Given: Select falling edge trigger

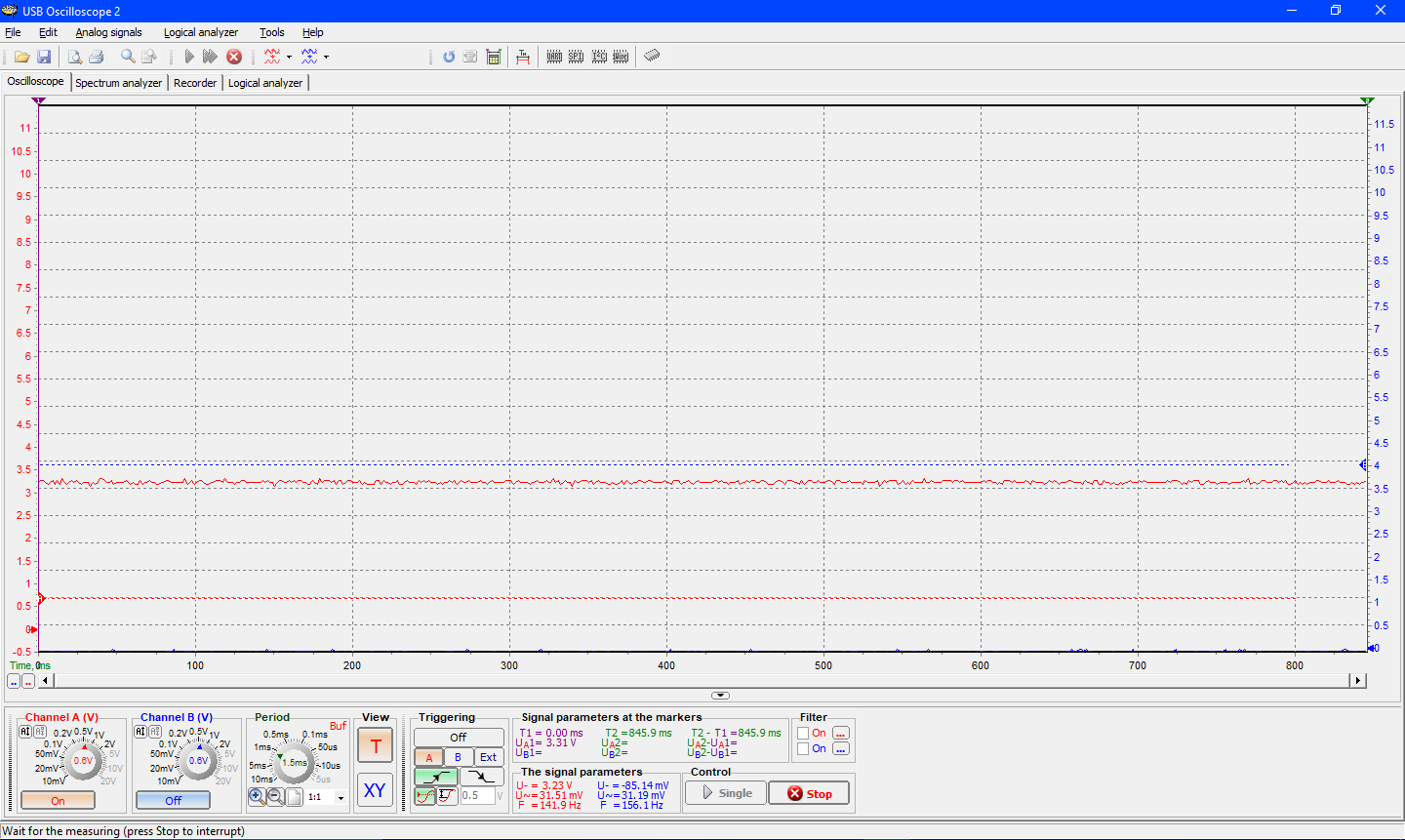Looking at the screenshot, I should pos(482,777).
